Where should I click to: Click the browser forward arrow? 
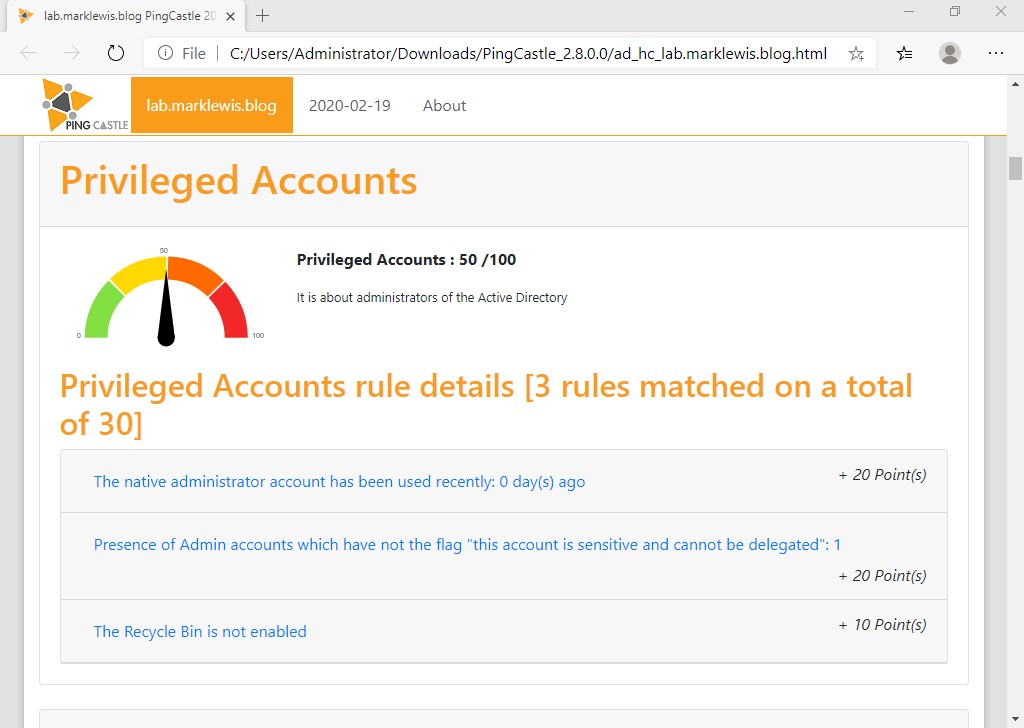tap(71, 53)
